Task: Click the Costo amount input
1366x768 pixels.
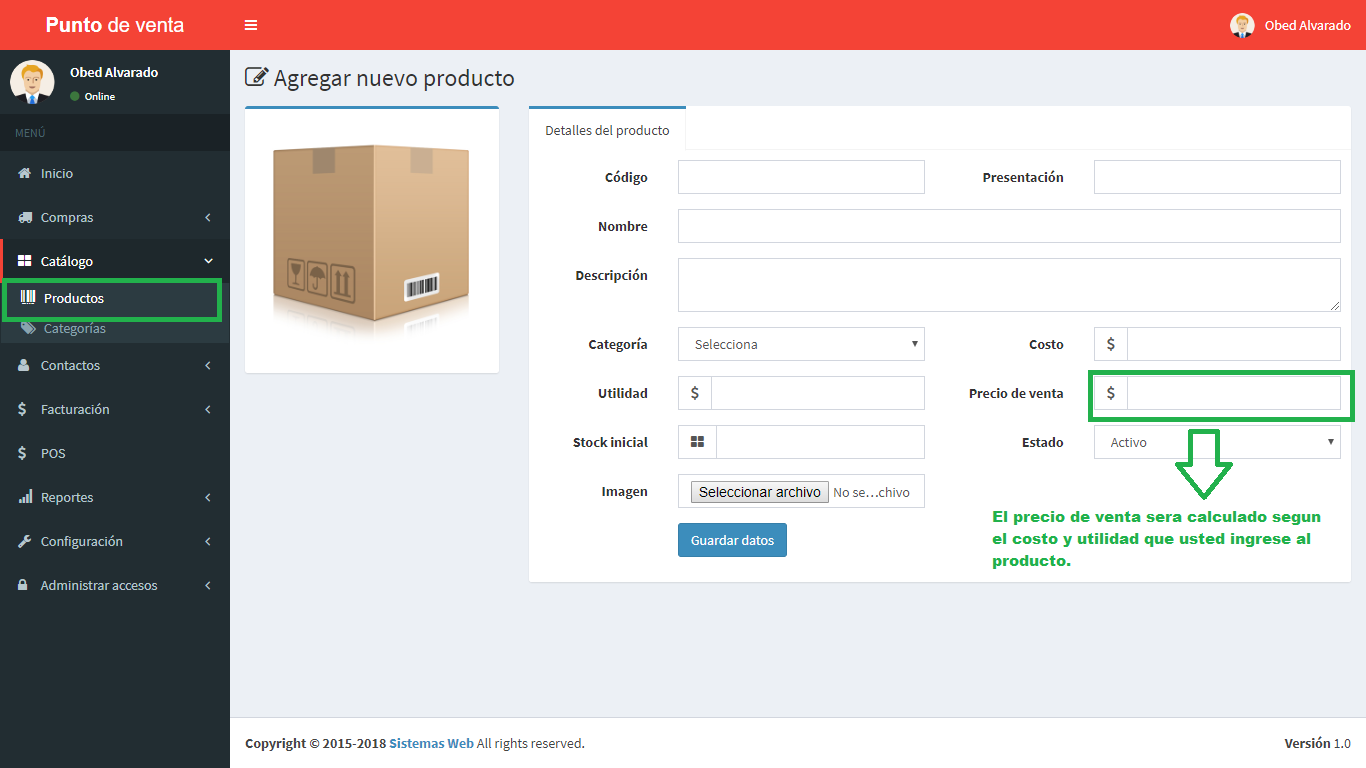Action: [1234, 344]
